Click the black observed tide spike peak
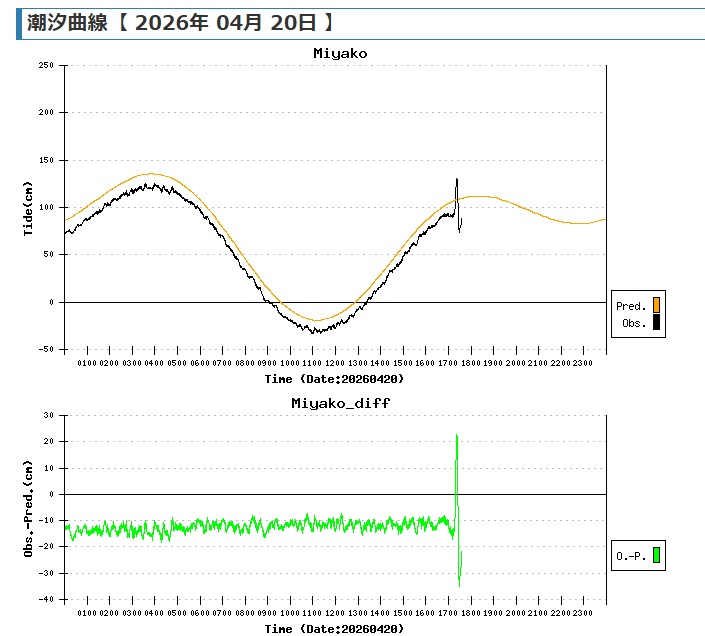Viewport: 705px width, 636px height. (x=457, y=180)
